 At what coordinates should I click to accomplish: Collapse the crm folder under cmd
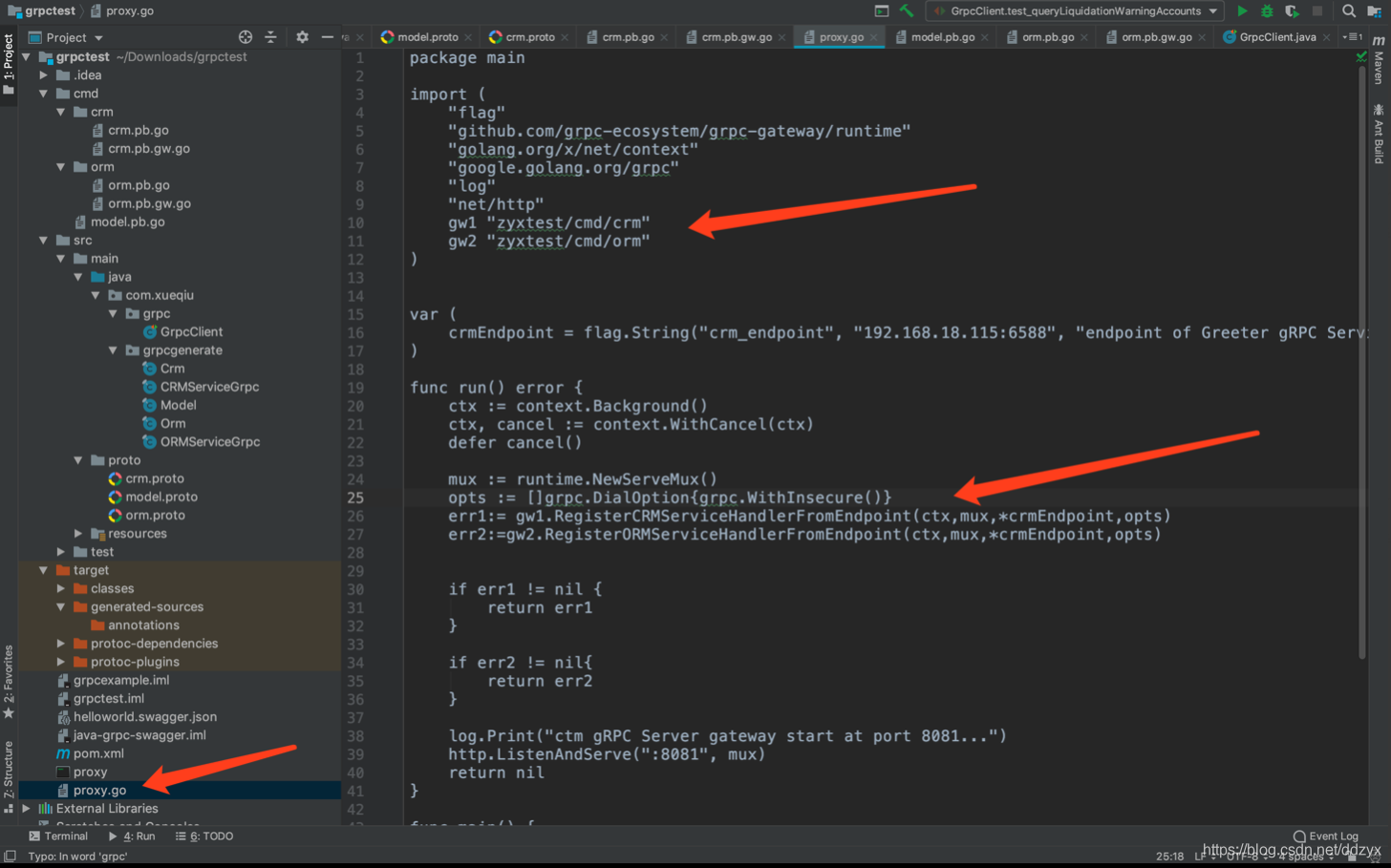click(x=61, y=112)
